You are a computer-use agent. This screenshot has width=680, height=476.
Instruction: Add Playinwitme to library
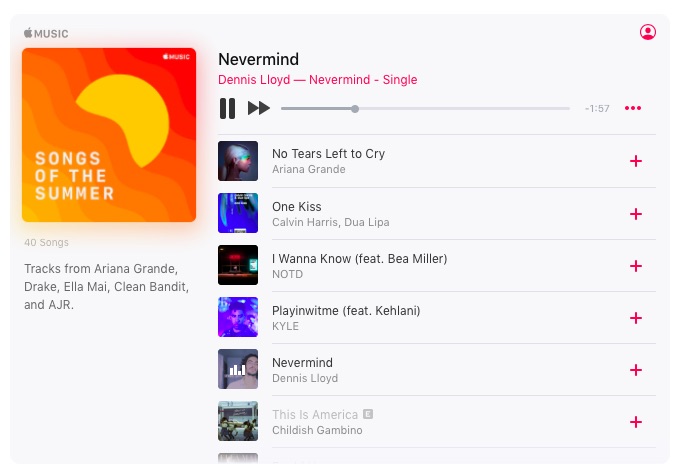(x=636, y=318)
